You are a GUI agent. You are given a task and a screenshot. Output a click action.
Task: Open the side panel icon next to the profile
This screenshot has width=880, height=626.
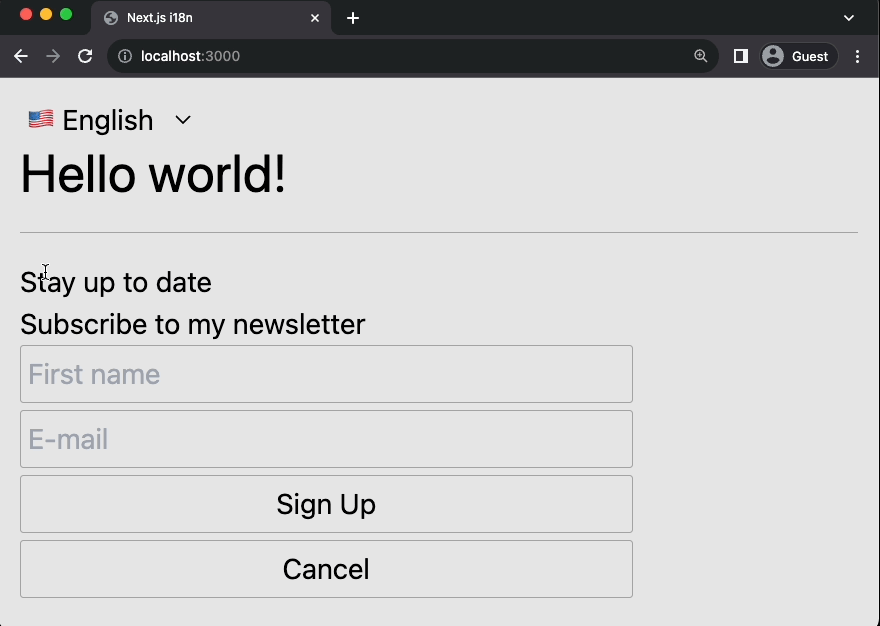coord(740,56)
